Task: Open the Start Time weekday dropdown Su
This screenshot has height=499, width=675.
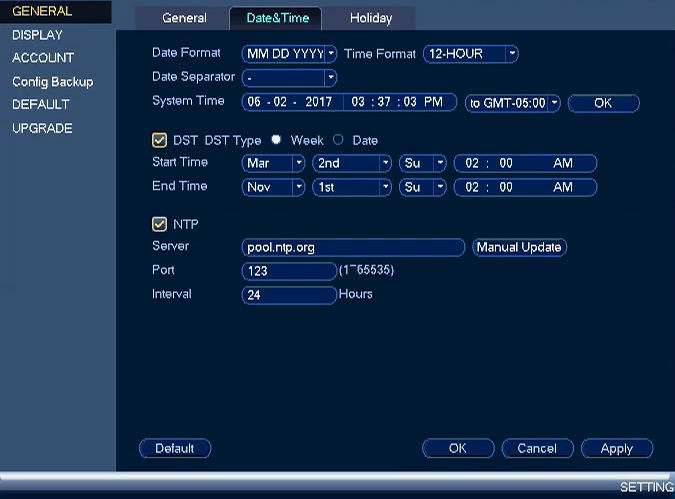Action: point(423,163)
